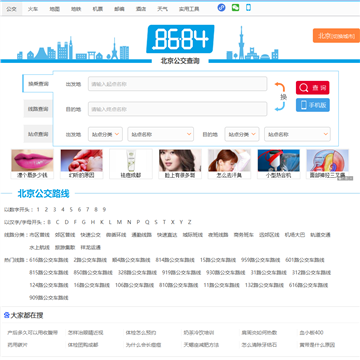Select the 站点查询 side tab
The height and width of the screenshot is (360, 360).
click(x=38, y=134)
